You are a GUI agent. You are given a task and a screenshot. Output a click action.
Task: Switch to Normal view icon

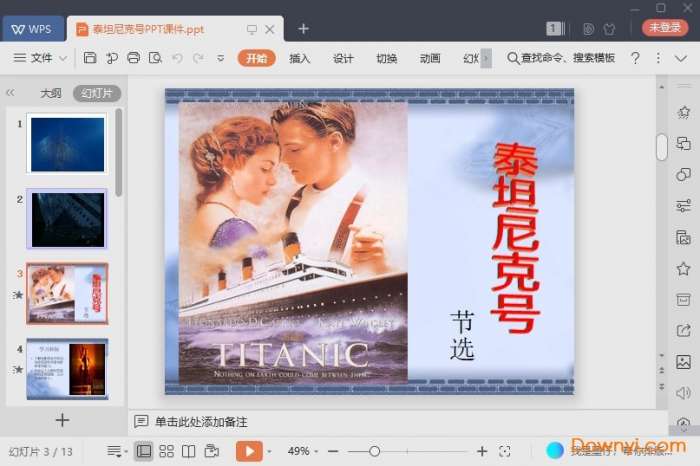143,451
